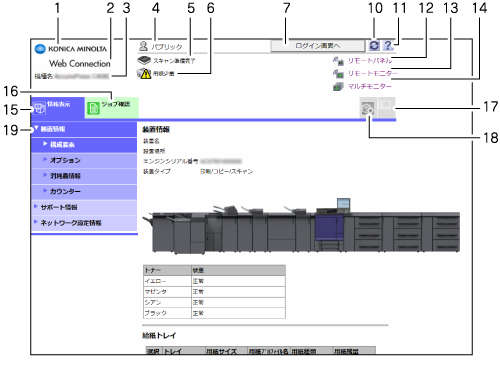Click the ログイン画面へ button
The height and width of the screenshot is (382, 500).
(318, 46)
